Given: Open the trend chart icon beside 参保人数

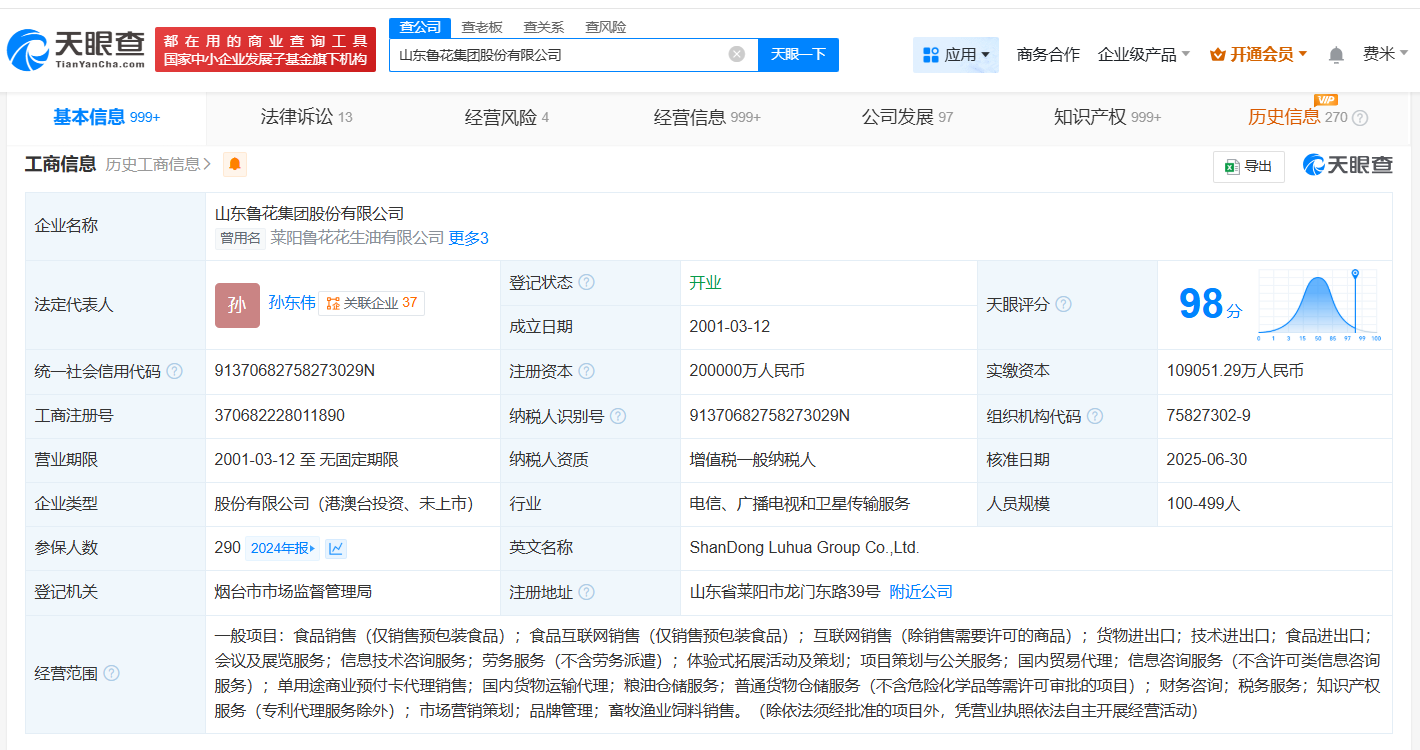Looking at the screenshot, I should (336, 548).
